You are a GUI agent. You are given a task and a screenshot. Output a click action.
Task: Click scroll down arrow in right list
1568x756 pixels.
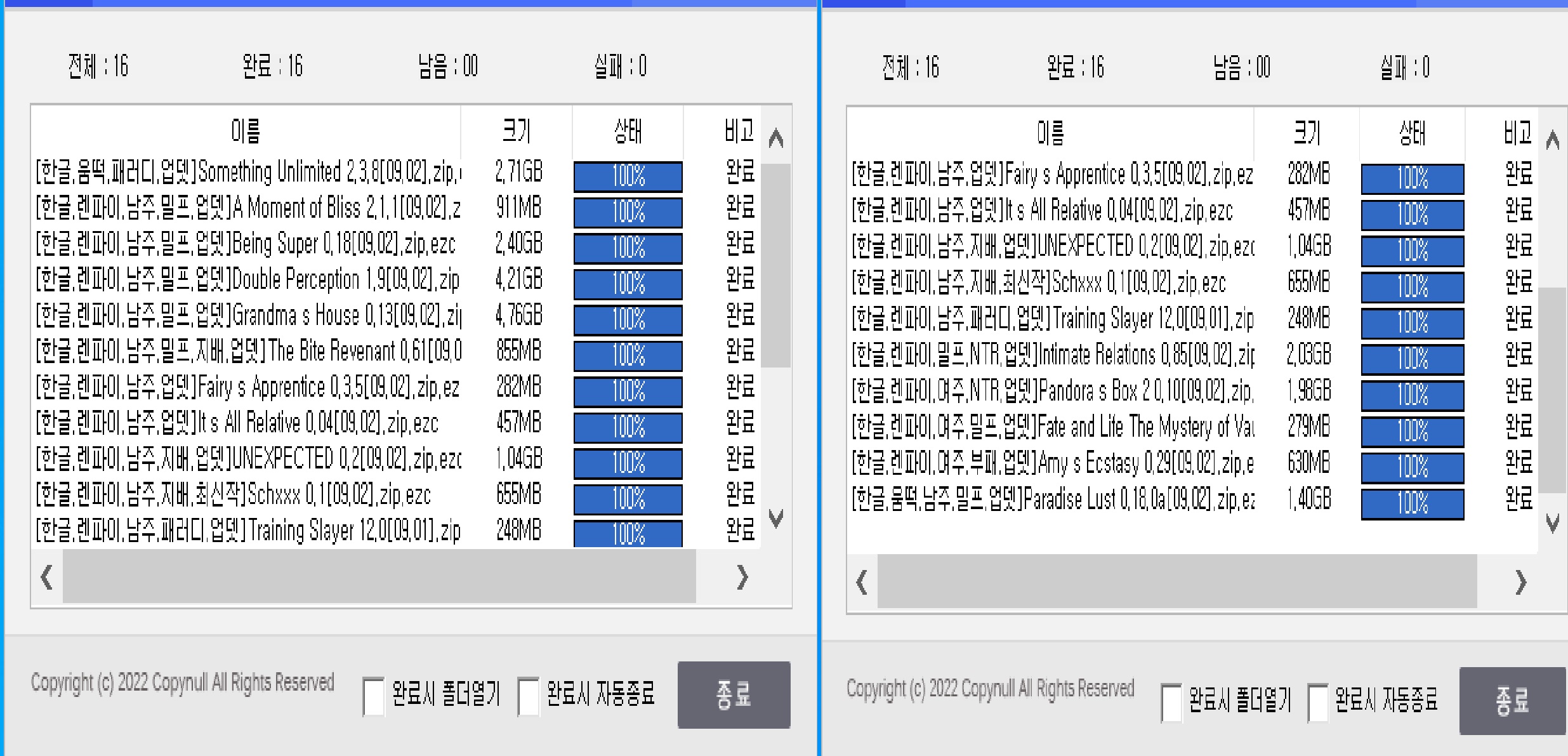pos(1552,523)
